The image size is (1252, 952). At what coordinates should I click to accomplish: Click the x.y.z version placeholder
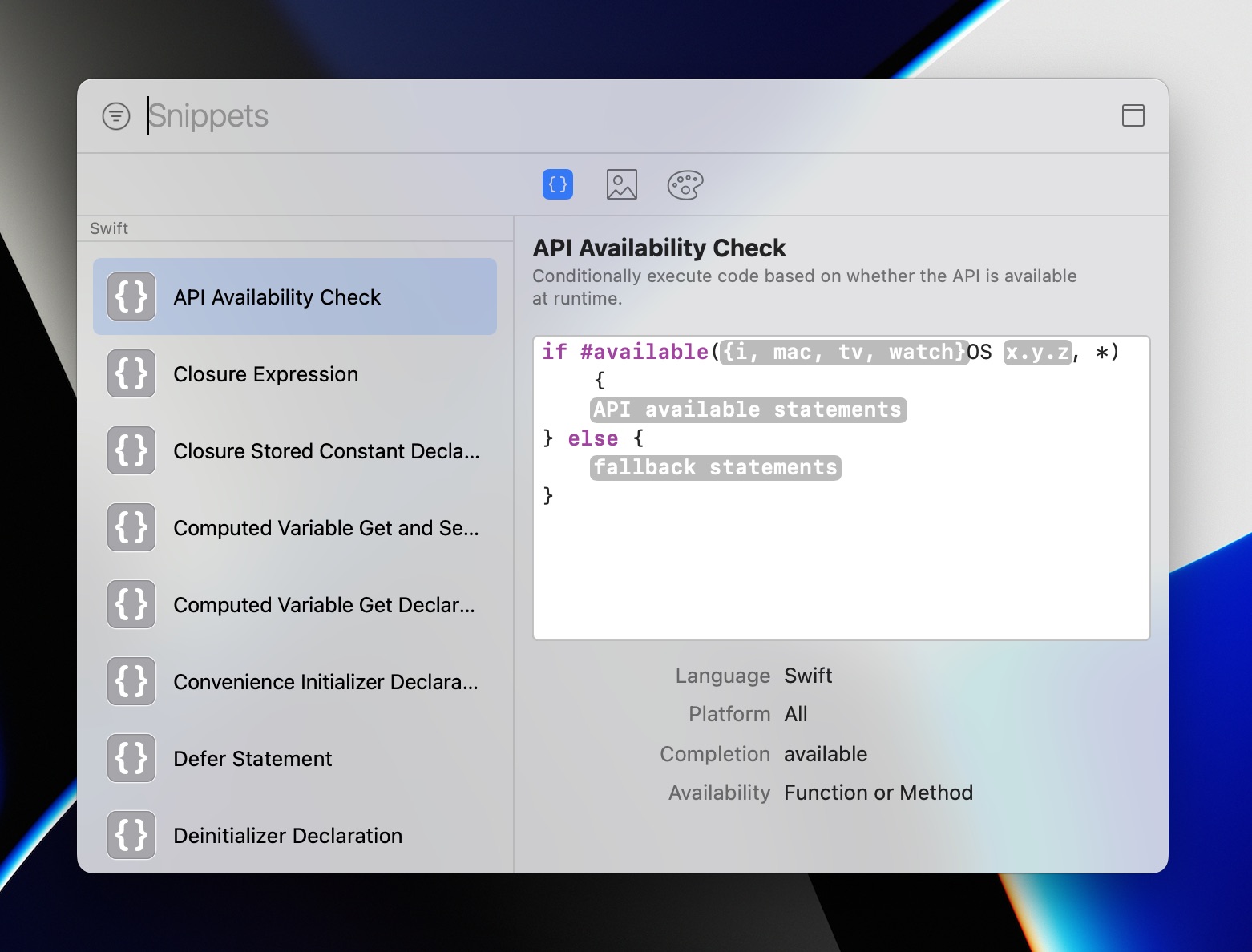(x=1038, y=352)
